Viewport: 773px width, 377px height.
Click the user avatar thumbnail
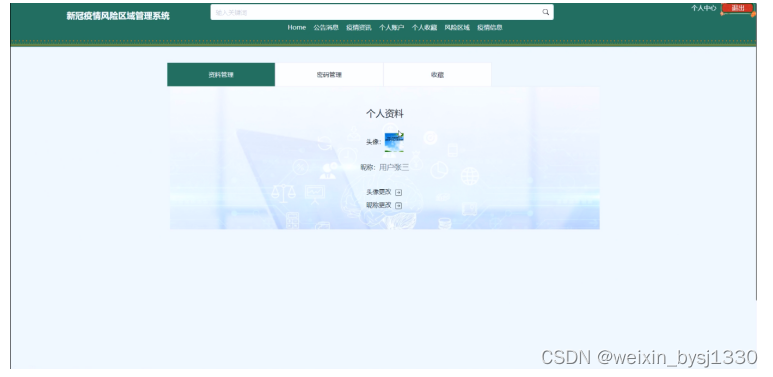pos(394,142)
